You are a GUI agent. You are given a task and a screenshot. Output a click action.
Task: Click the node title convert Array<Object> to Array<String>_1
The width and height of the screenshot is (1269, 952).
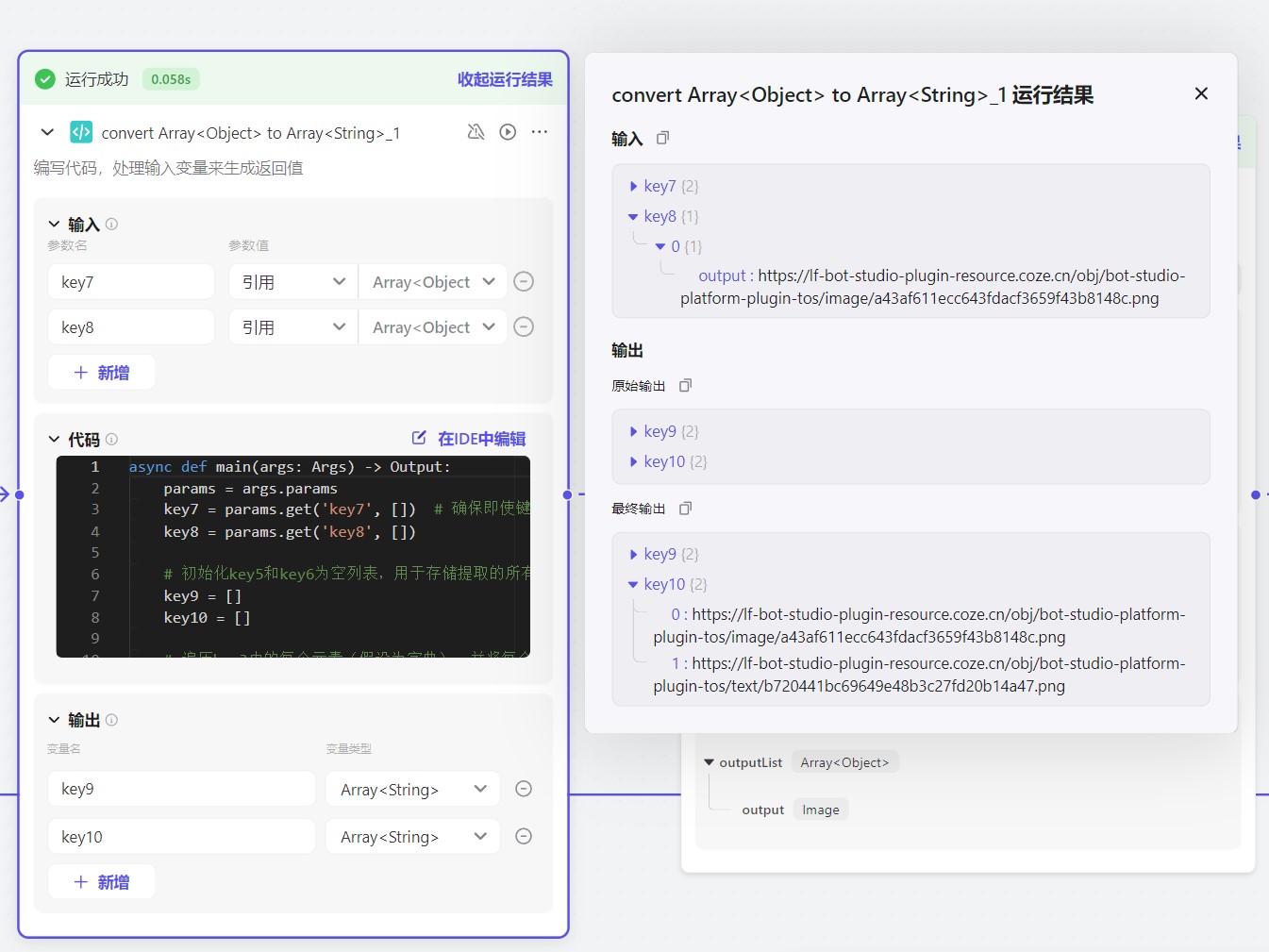[x=251, y=133]
